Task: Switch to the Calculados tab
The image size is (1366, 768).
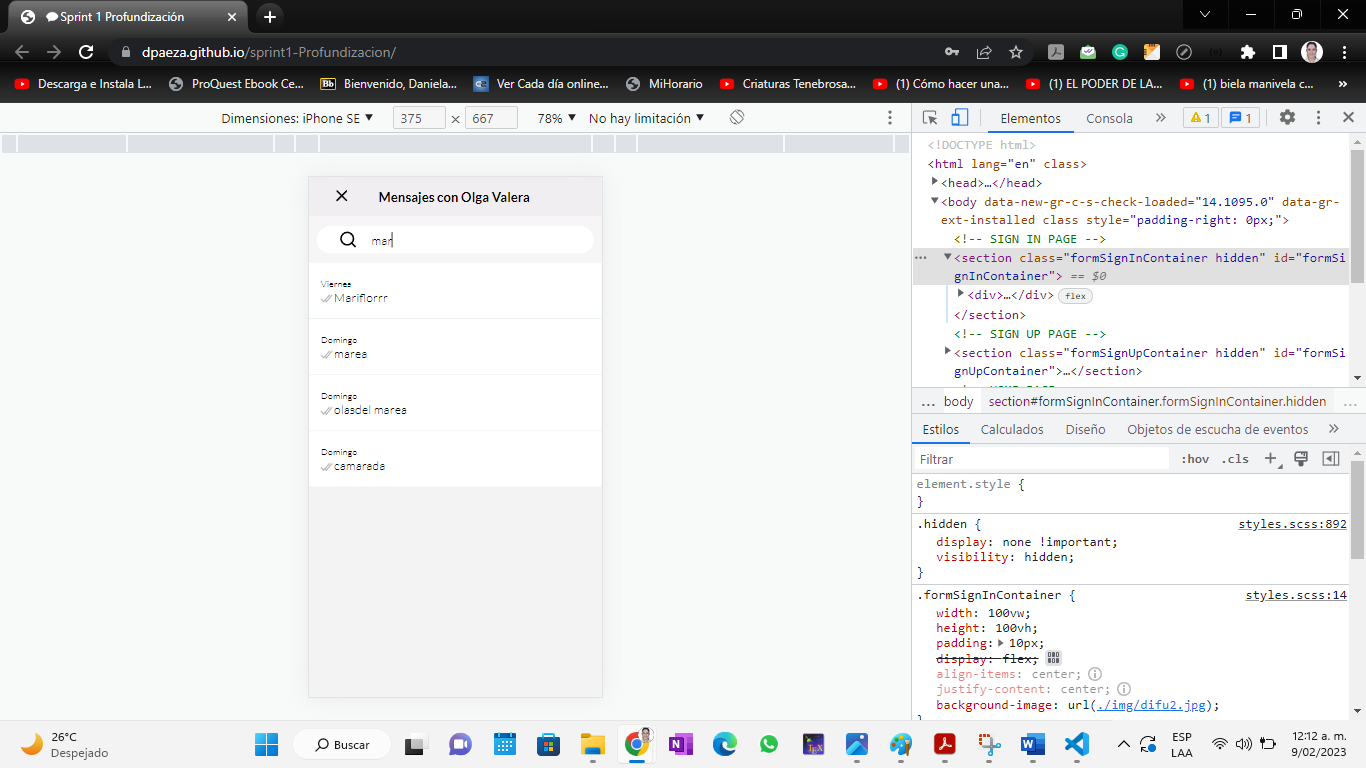Action: tap(1012, 428)
